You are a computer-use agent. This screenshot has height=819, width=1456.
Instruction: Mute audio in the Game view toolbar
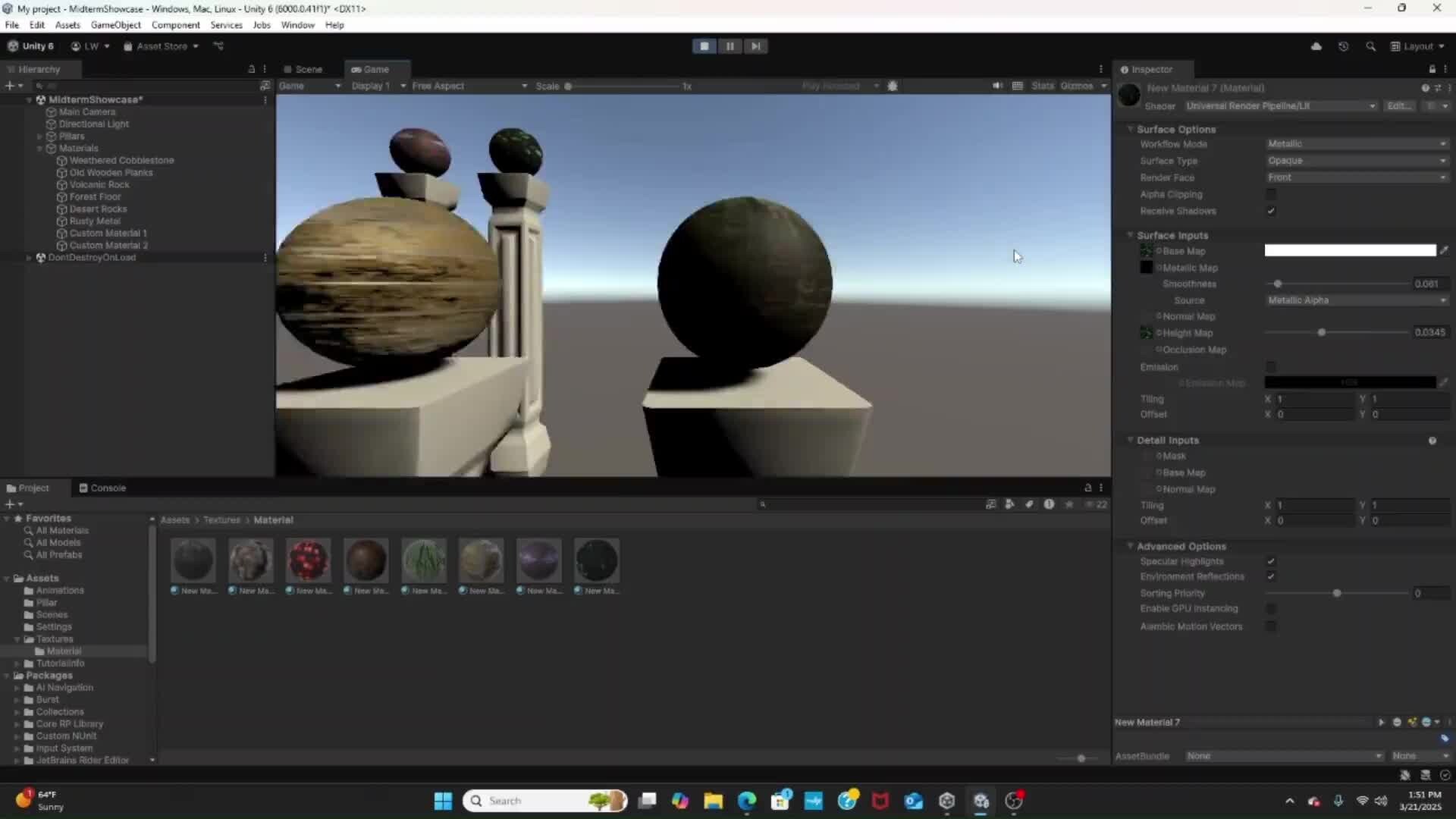coord(996,86)
